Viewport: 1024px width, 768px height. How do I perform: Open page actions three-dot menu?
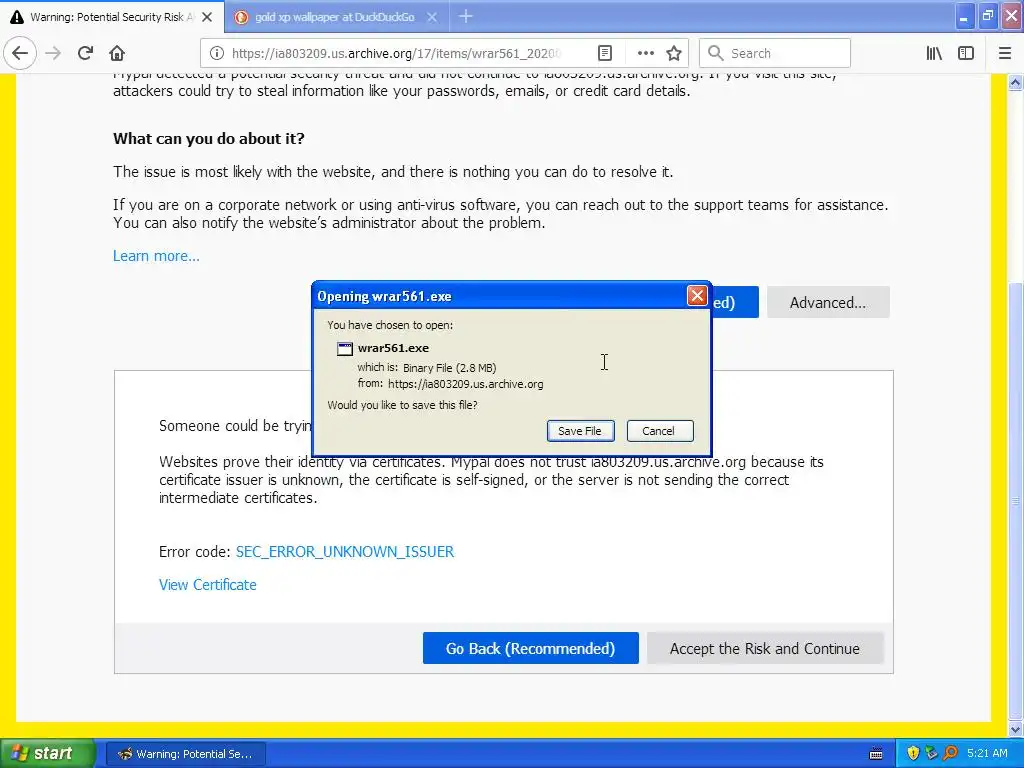coord(645,53)
